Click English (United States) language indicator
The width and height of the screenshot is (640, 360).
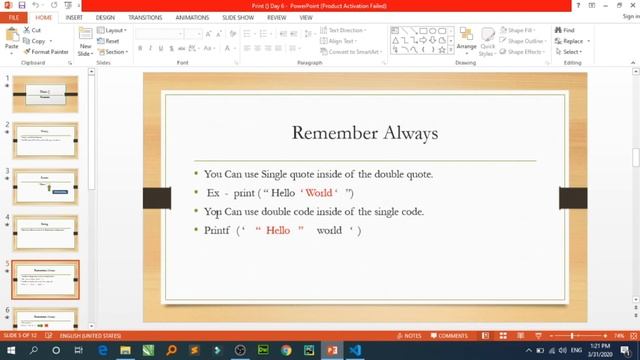90,336
